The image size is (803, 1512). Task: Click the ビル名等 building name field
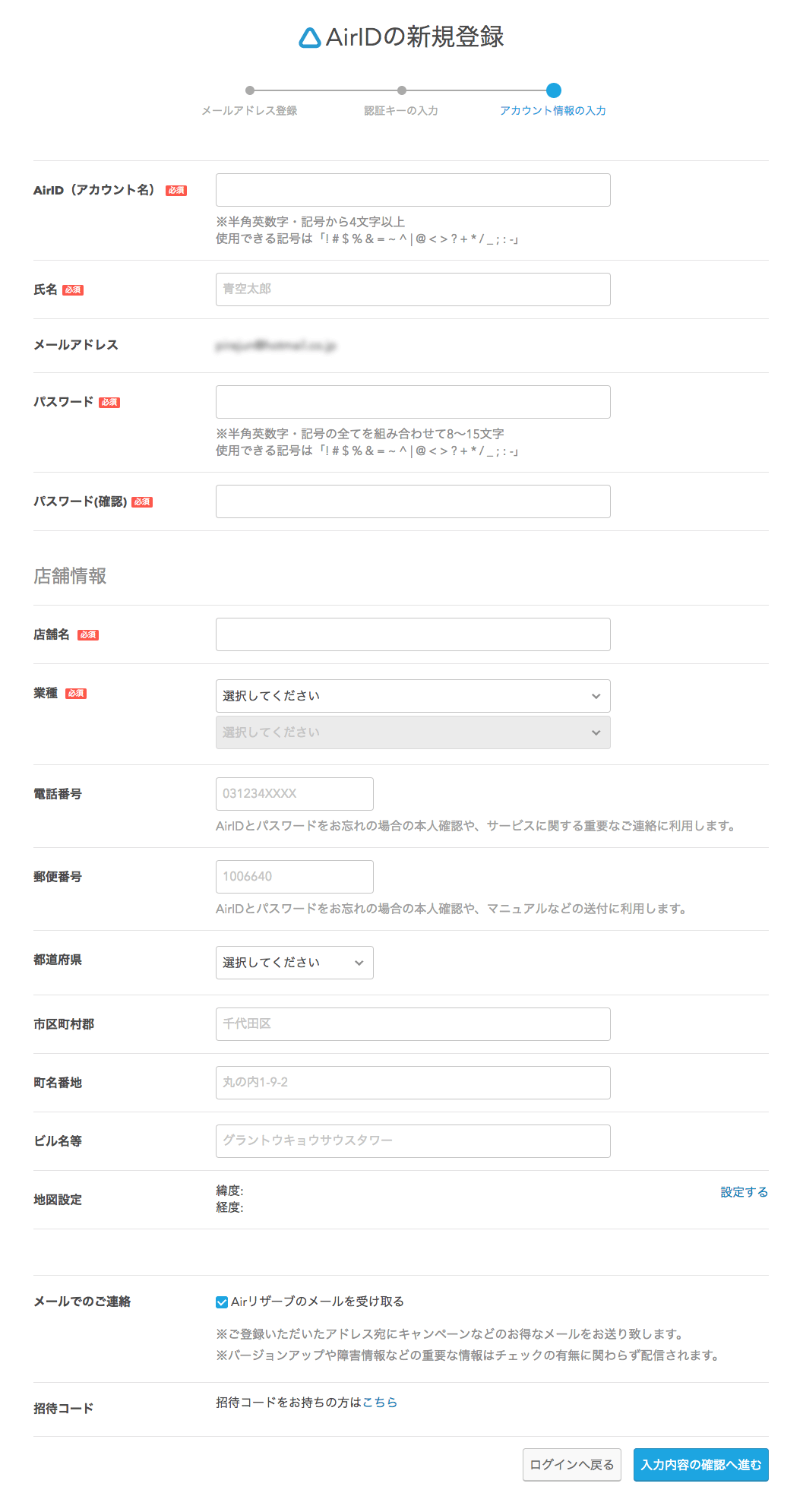[x=413, y=1141]
